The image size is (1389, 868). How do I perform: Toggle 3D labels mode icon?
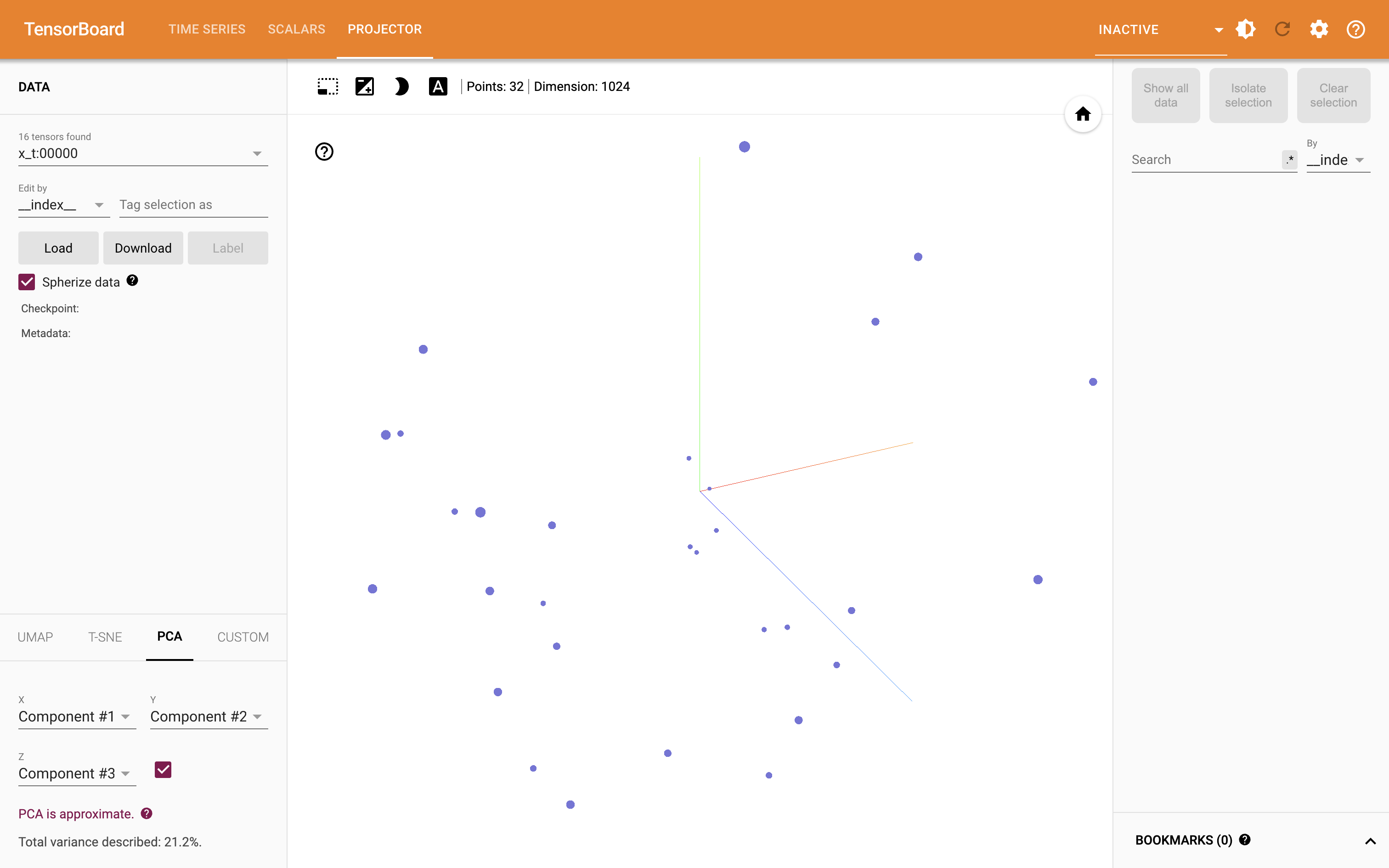tap(438, 87)
